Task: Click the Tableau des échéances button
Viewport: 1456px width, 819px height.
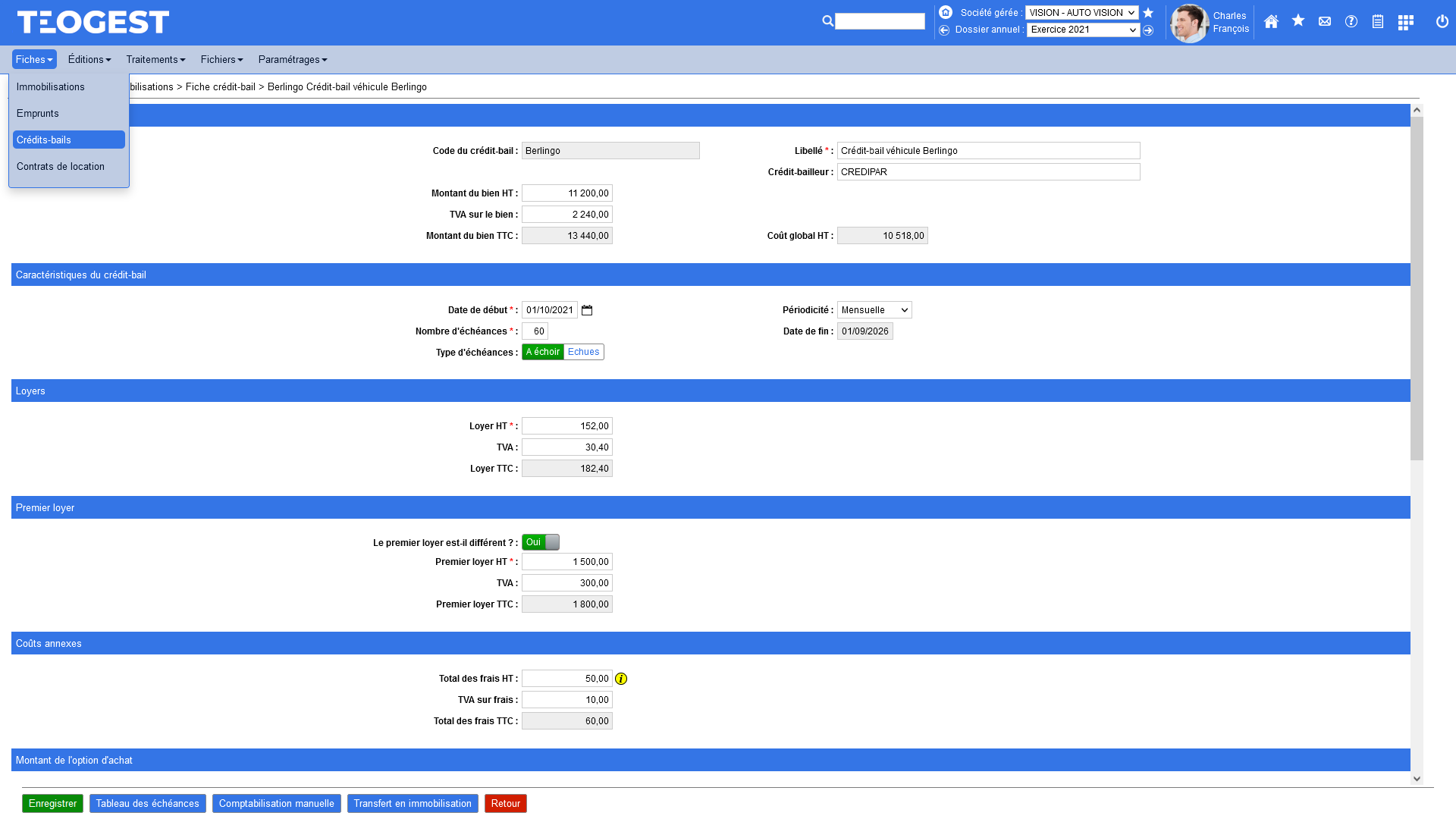Action: (147, 804)
